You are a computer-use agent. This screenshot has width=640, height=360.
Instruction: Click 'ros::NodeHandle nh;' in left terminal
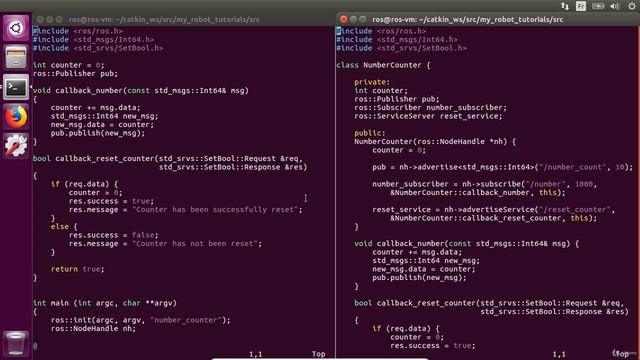(x=93, y=329)
